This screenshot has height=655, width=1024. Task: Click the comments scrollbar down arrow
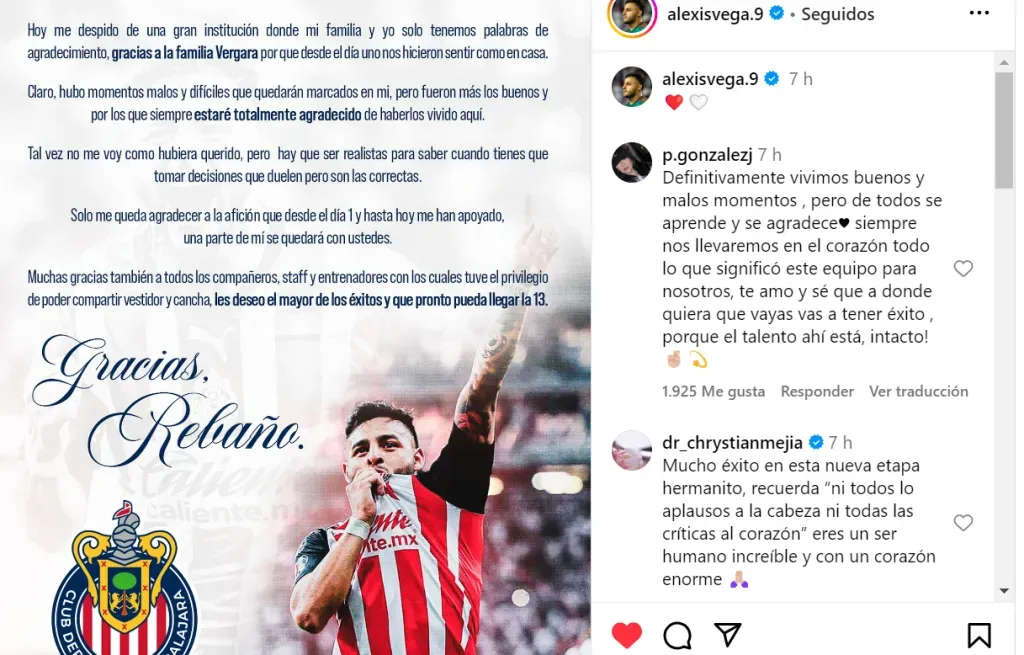1004,591
